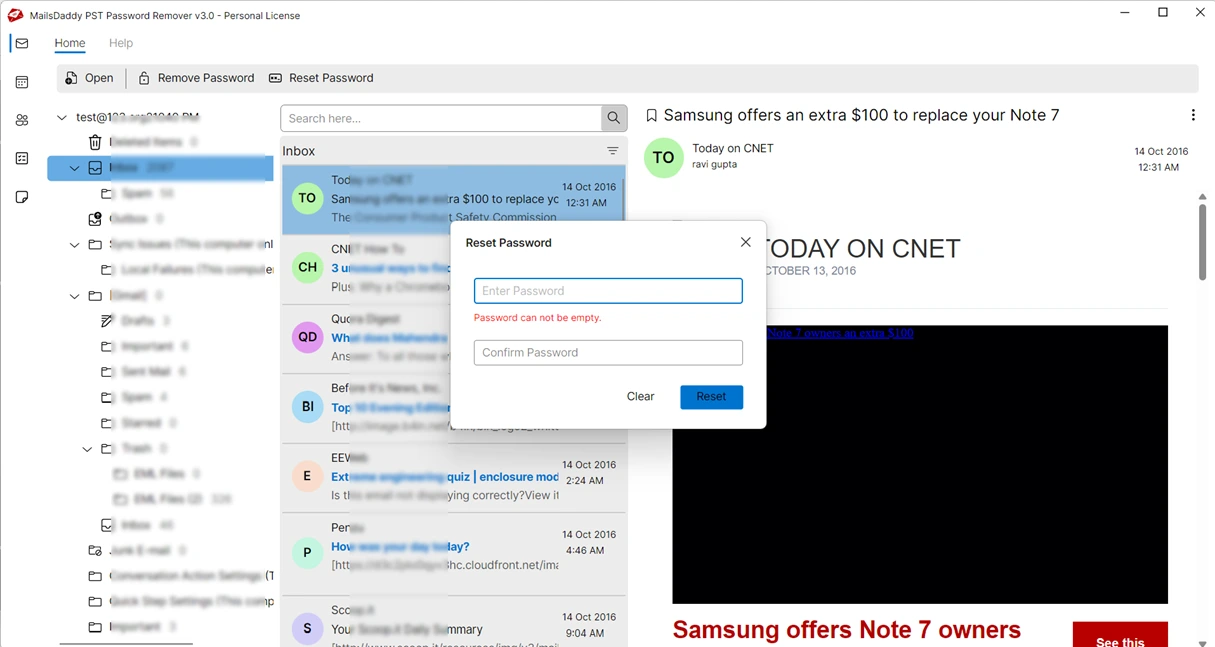Close the Reset Password dialog
Screen dimensions: 1215x647
coord(745,242)
